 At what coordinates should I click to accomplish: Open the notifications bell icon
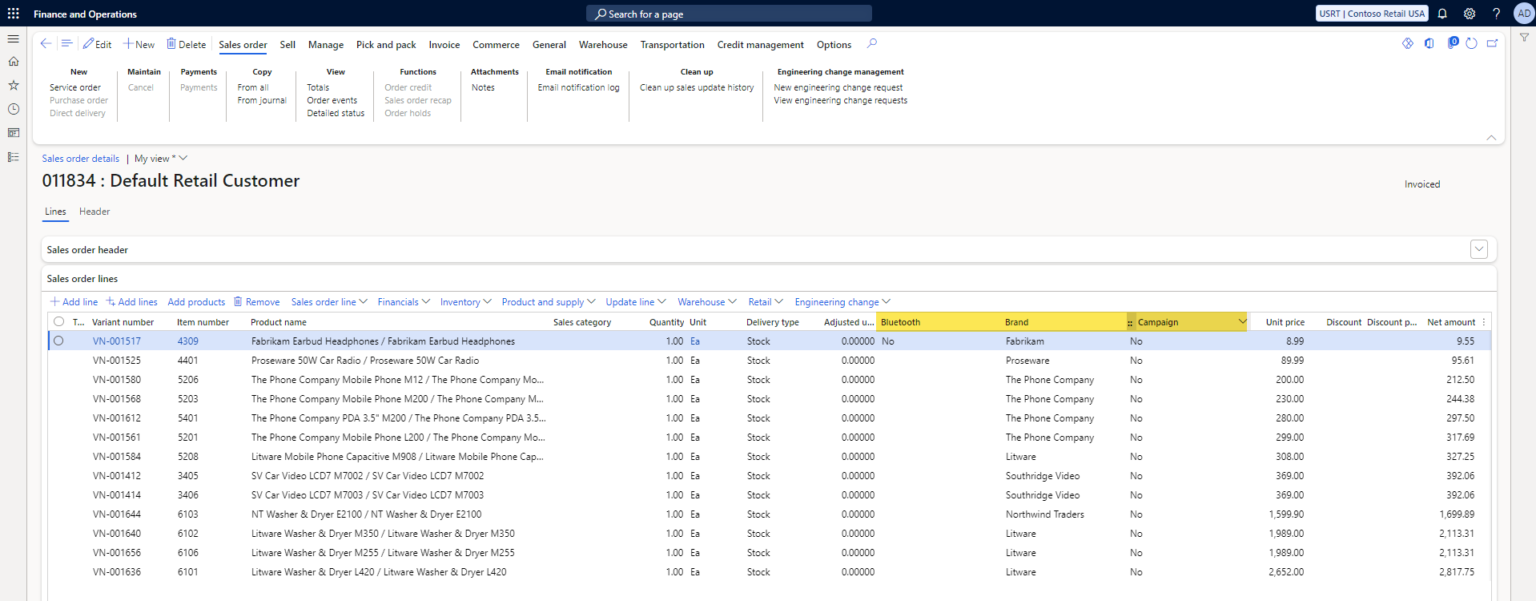tap(1442, 13)
